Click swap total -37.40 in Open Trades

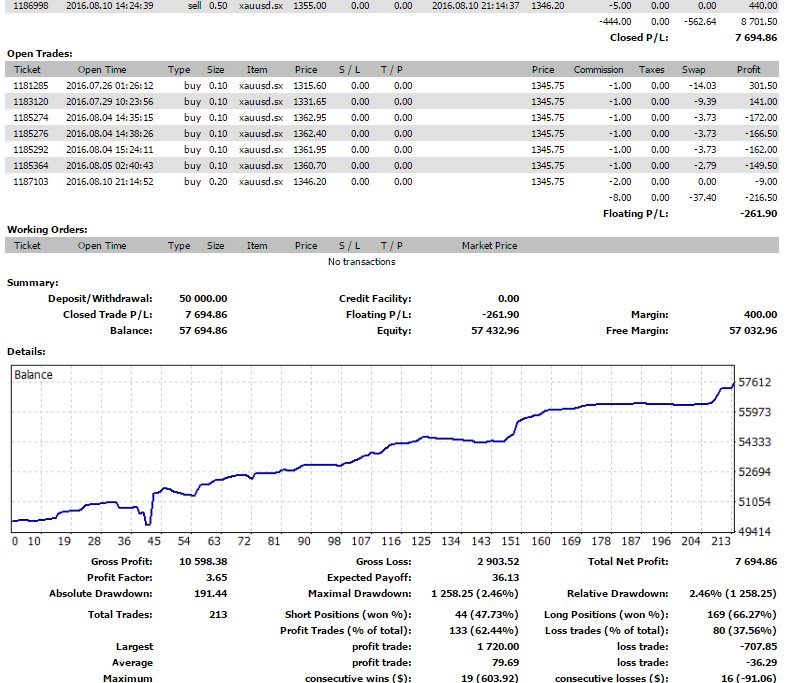point(702,198)
